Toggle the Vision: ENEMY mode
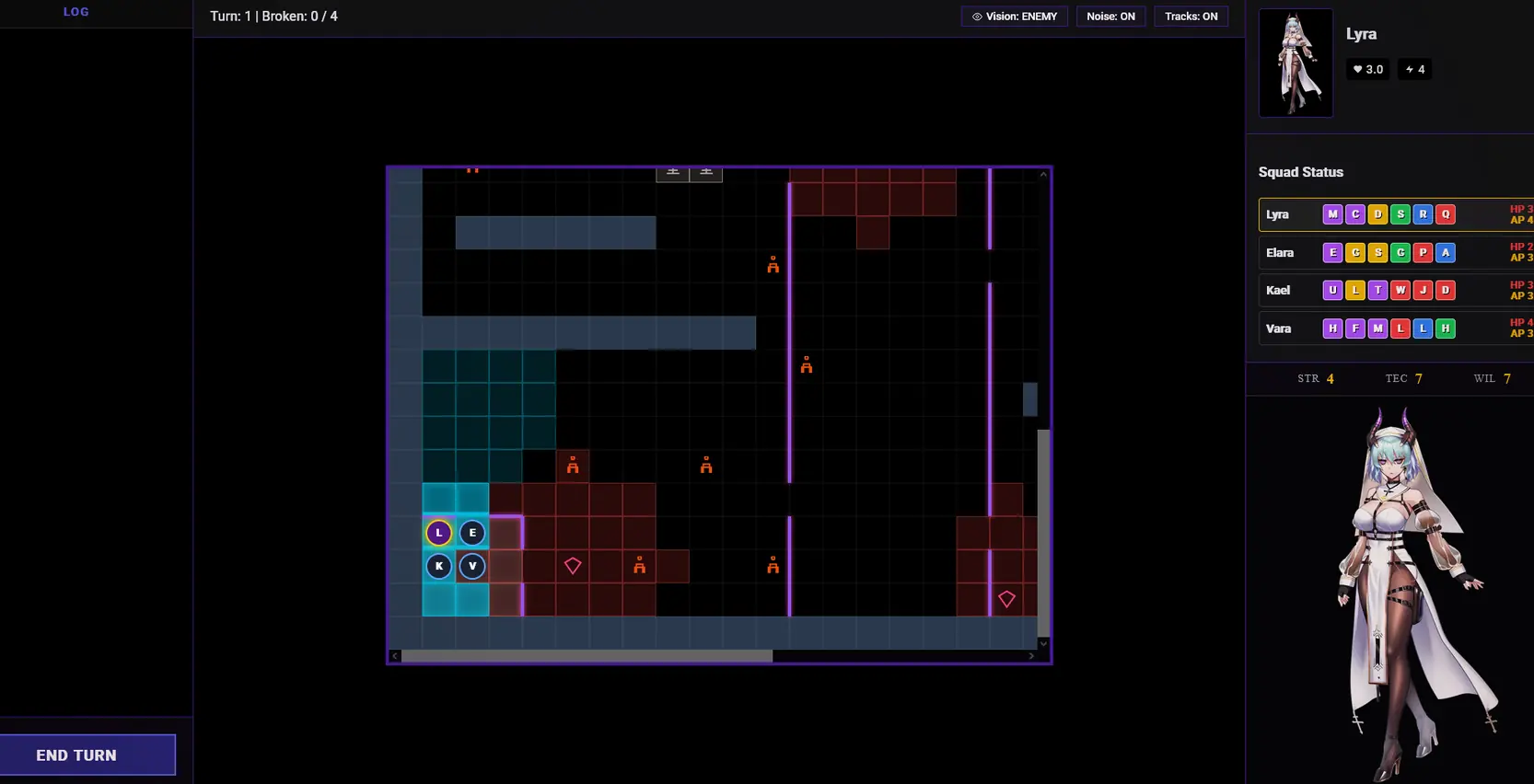This screenshot has height=784, width=1534. pos(1014,17)
